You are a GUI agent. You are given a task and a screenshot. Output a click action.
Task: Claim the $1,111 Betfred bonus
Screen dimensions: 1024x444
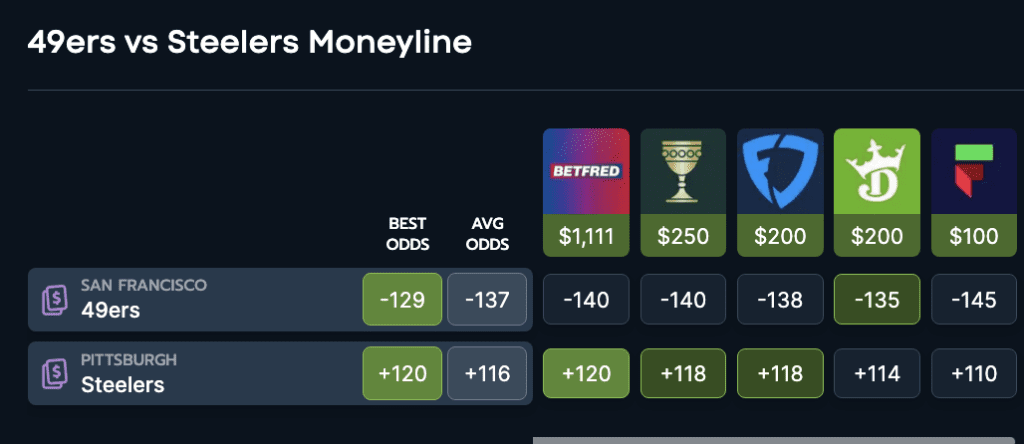586,236
